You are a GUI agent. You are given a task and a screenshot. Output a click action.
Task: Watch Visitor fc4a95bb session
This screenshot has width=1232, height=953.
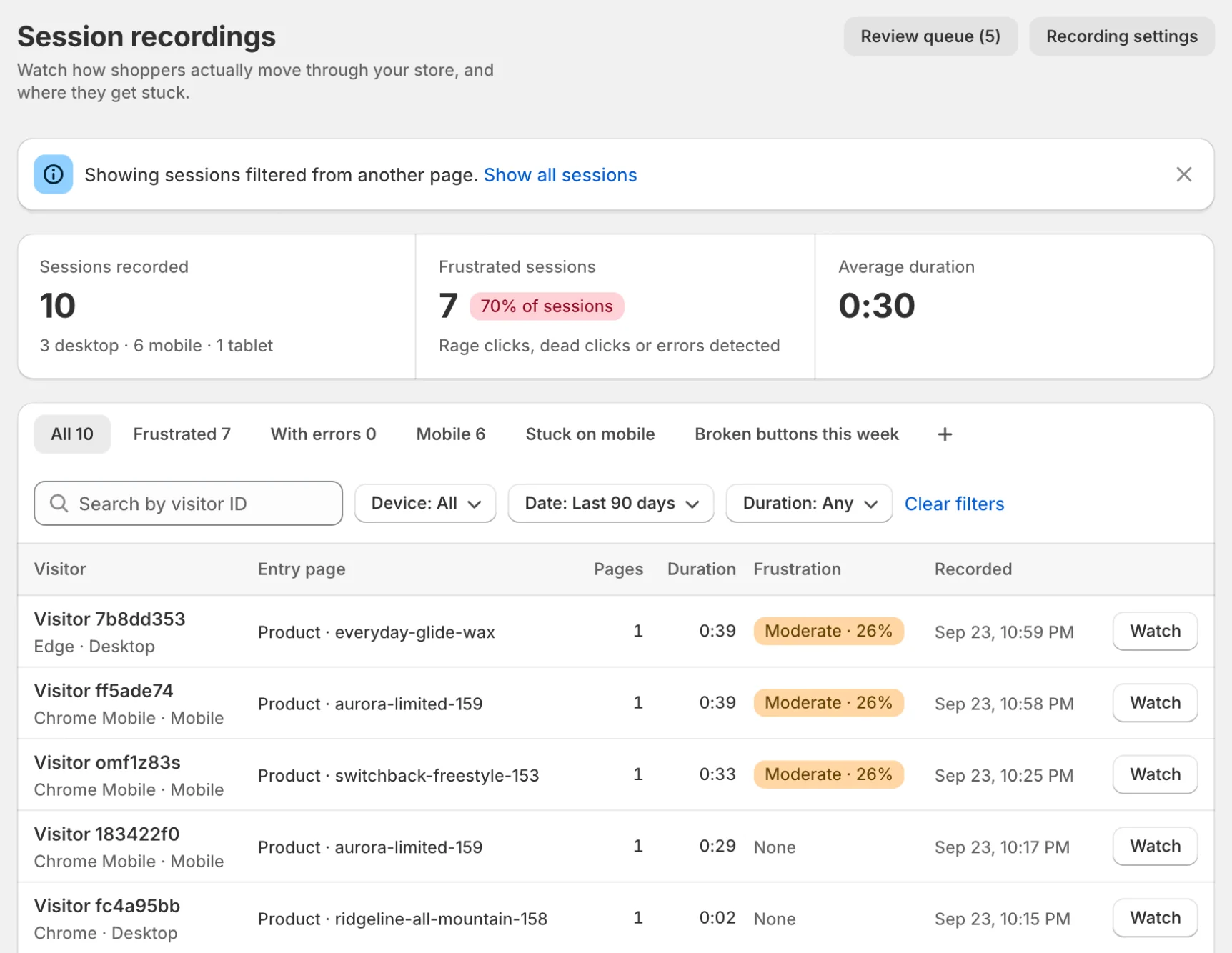click(x=1155, y=918)
